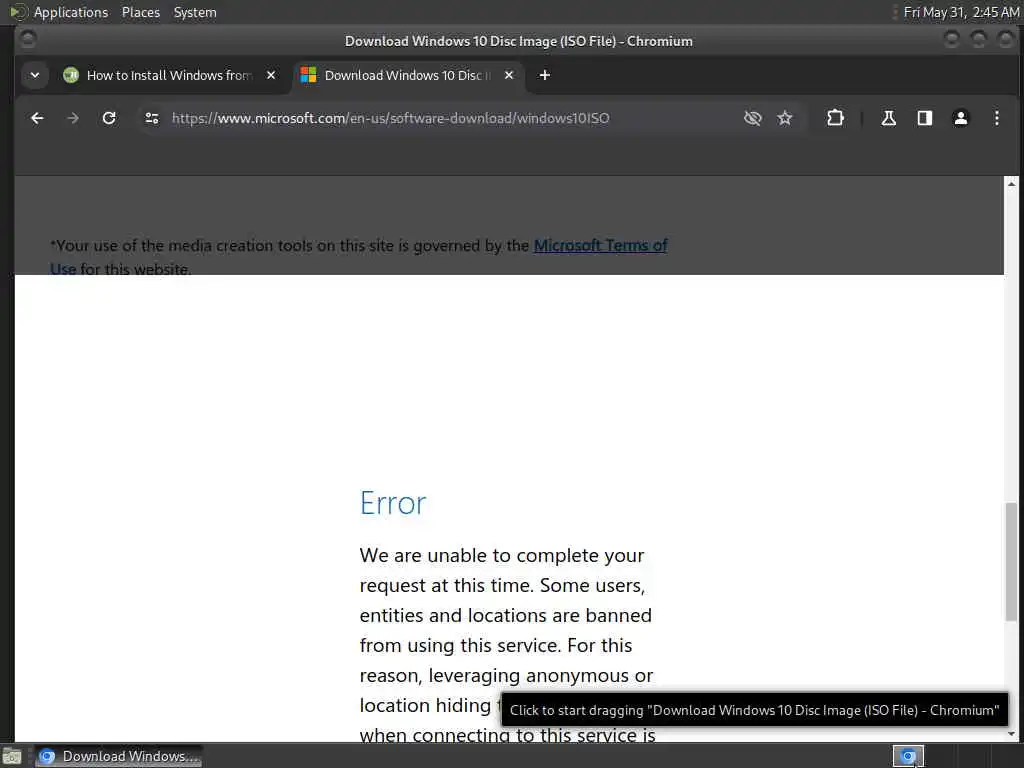Open site information icon in address bar
The width and height of the screenshot is (1024, 768).
152,118
